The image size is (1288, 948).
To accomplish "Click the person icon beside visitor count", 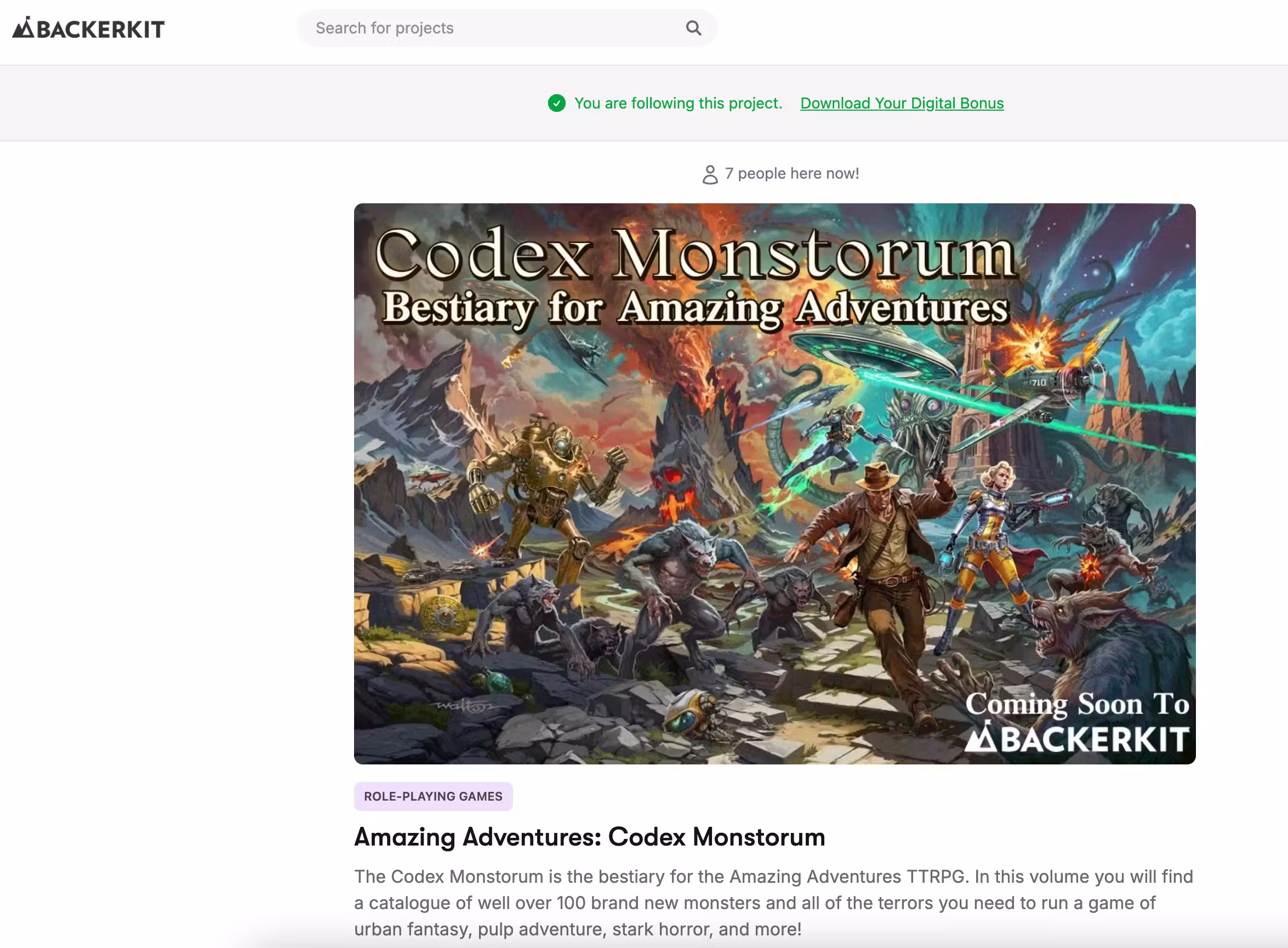I will click(710, 174).
